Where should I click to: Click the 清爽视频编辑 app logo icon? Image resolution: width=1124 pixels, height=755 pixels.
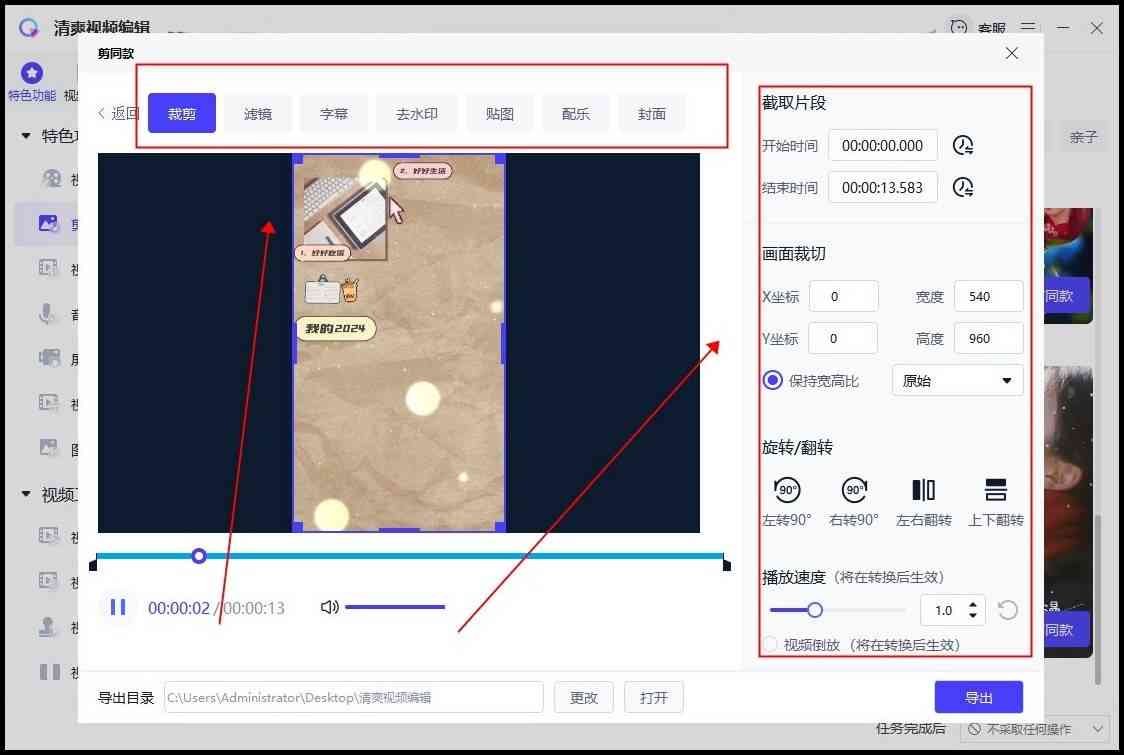pos(29,27)
